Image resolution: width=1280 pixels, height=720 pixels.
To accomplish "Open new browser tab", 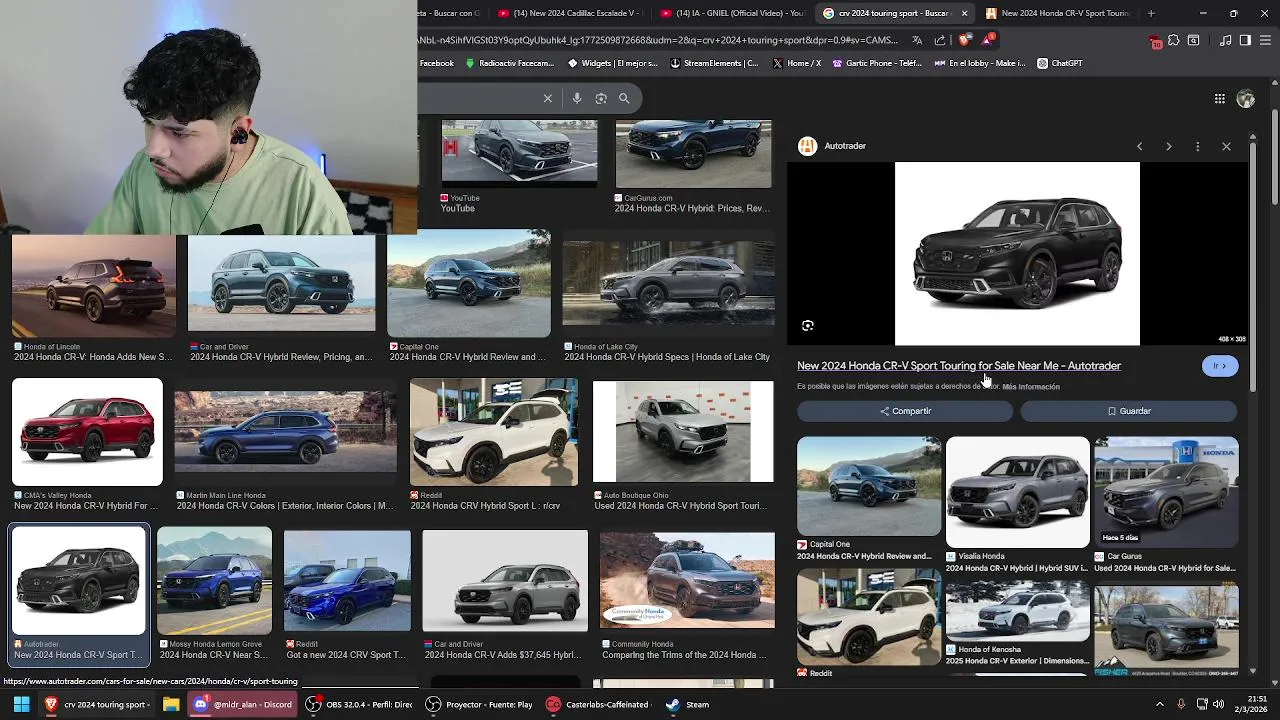I will click(x=1151, y=13).
